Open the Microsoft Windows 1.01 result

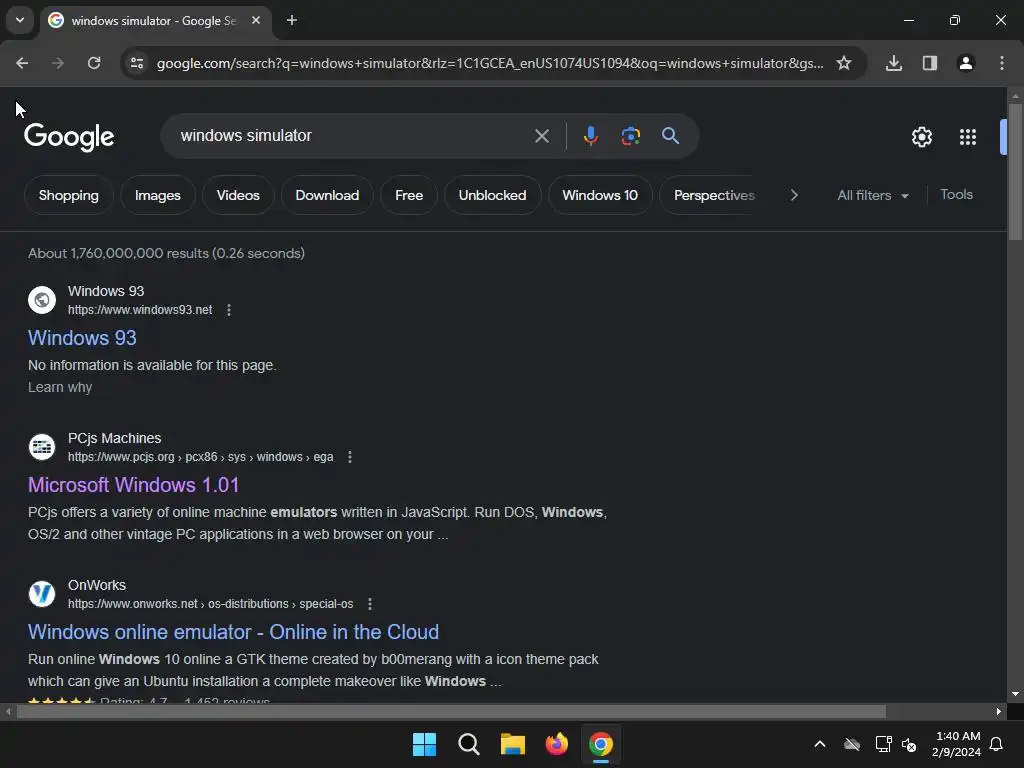133,485
